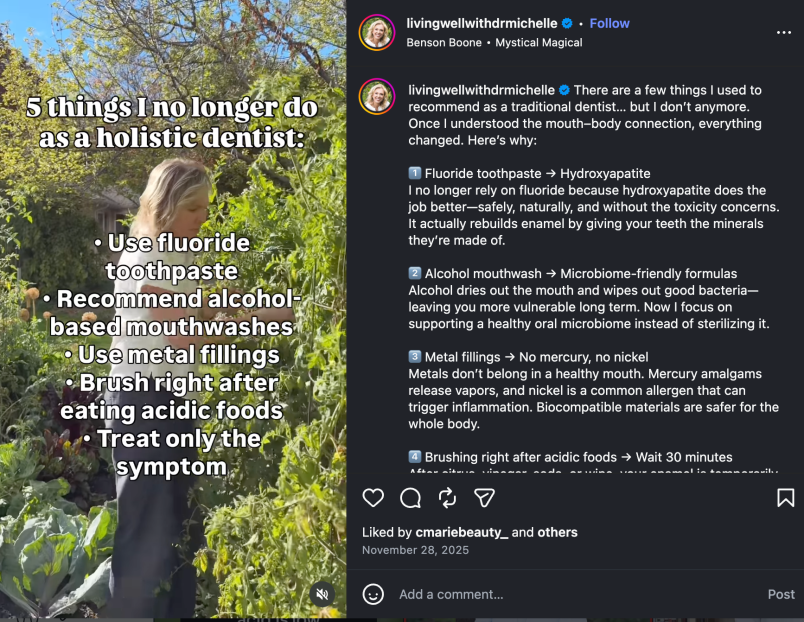The image size is (804, 622).
Task: Repost using the arrows icon
Action: (x=447, y=498)
